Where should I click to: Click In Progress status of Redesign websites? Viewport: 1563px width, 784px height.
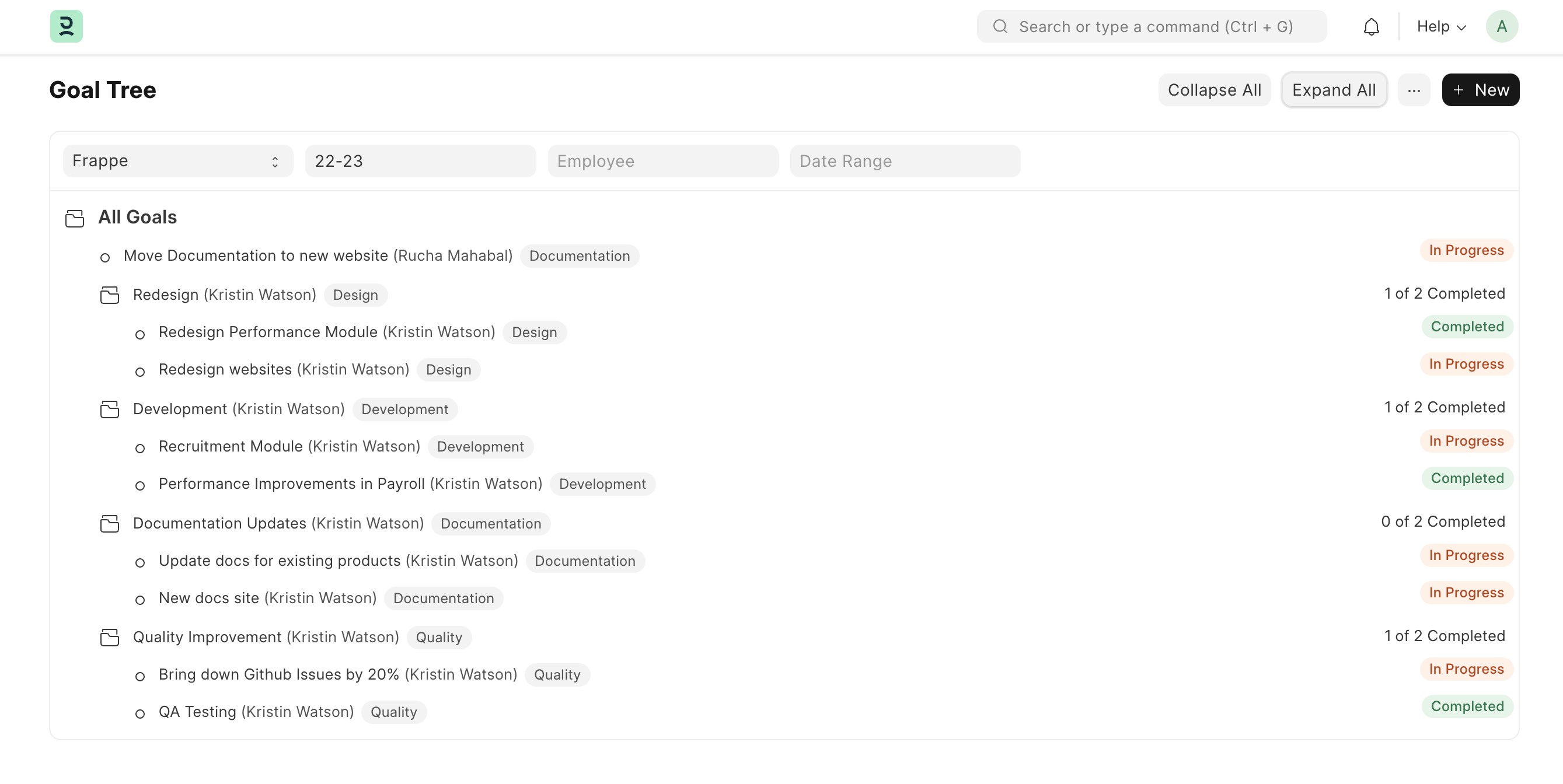point(1466,364)
